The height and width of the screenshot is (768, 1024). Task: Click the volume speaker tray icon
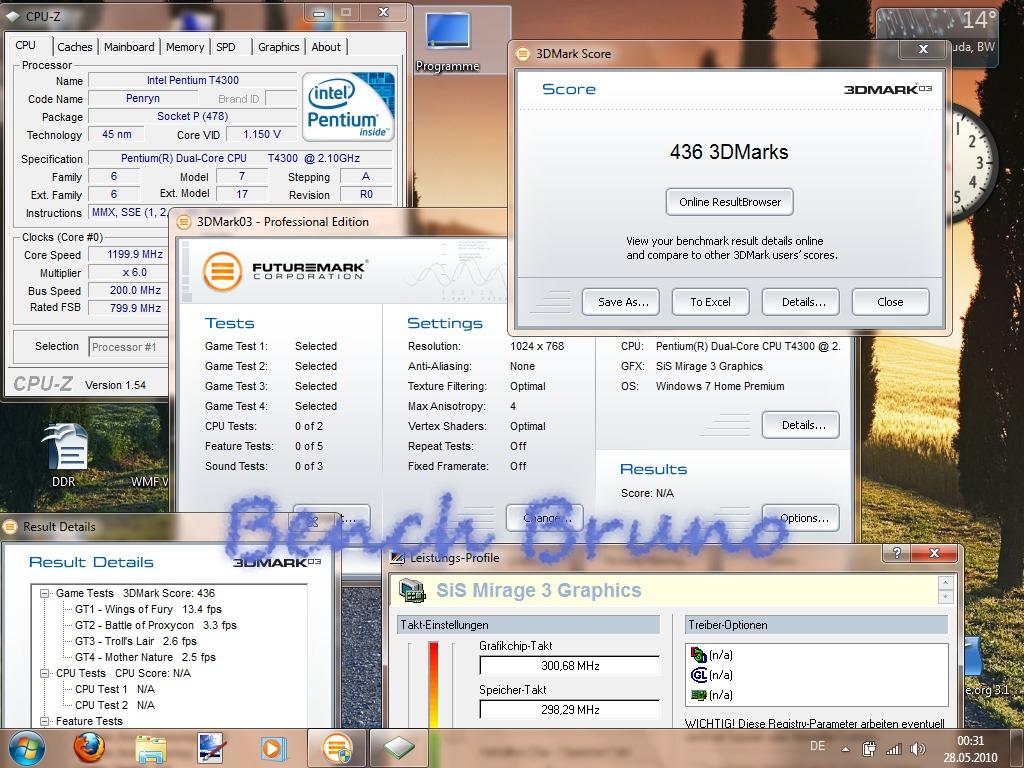918,749
